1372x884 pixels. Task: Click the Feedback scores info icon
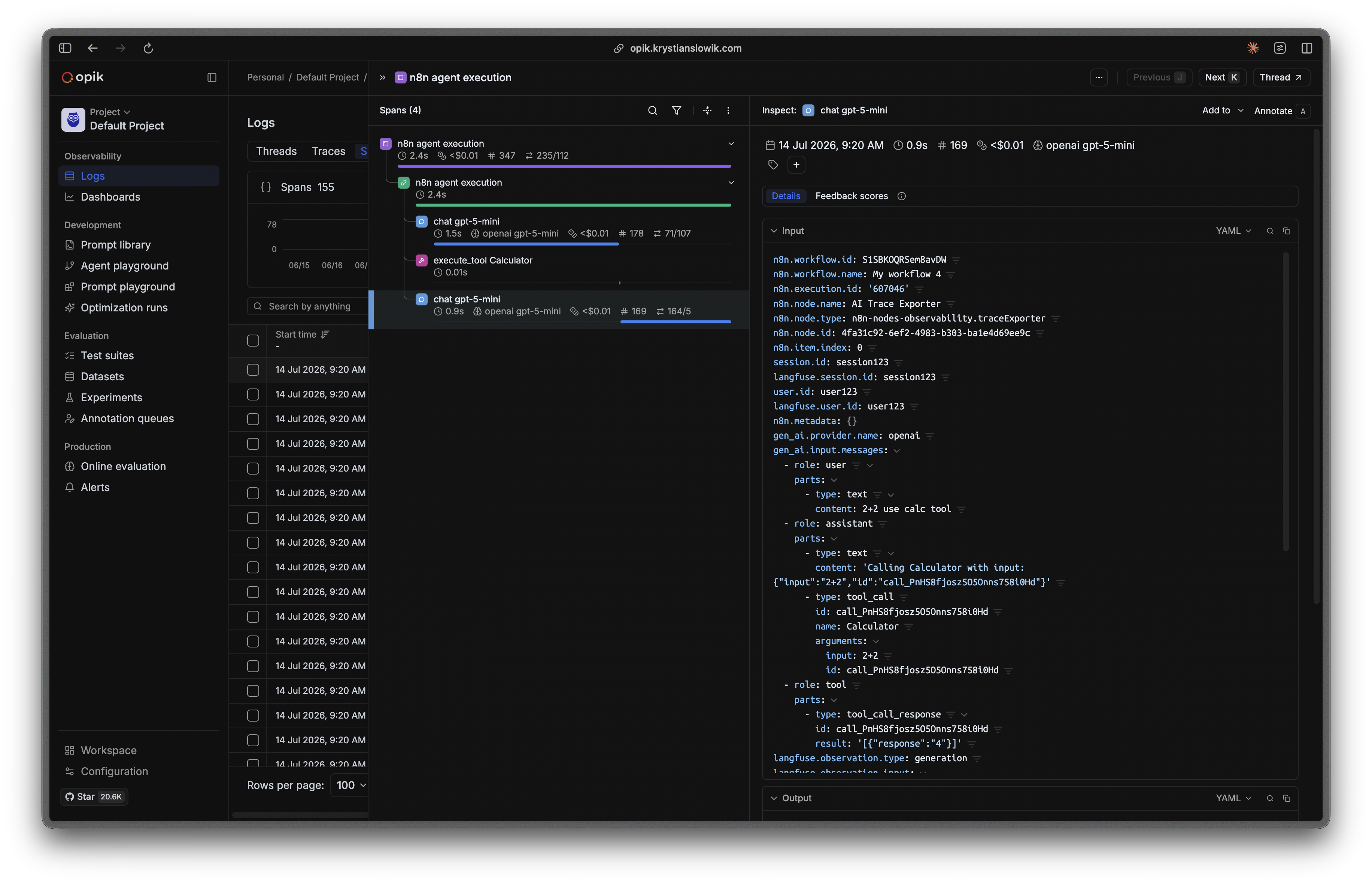click(x=902, y=196)
